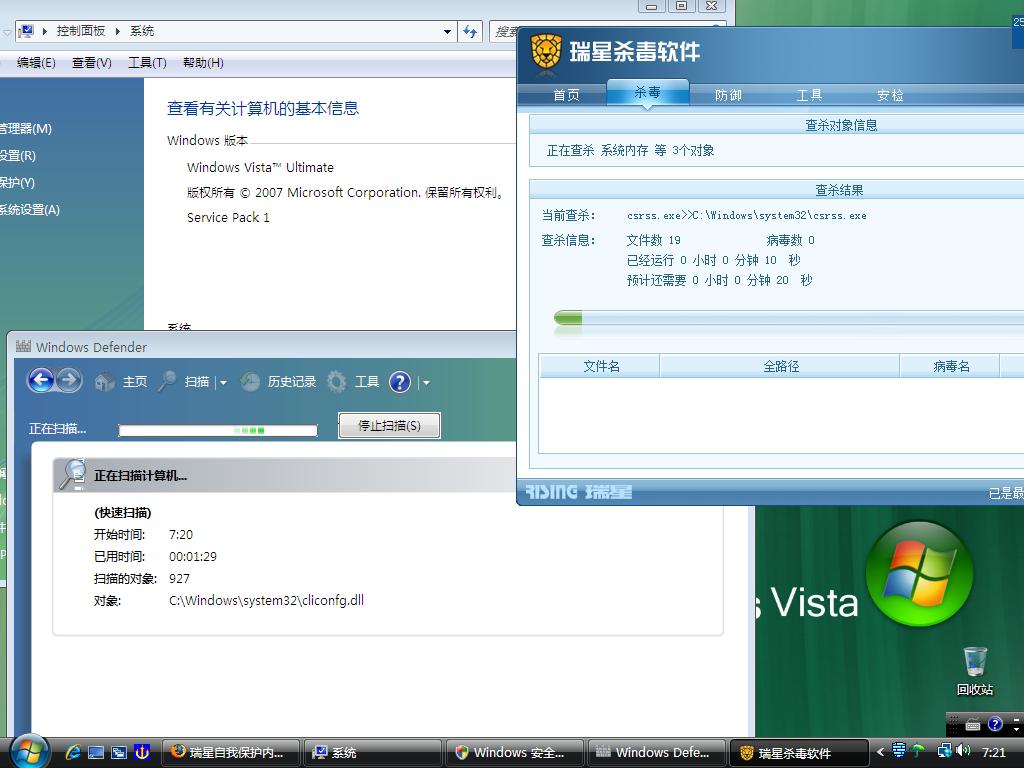Open the 工具 tab in Rising
Screen dimensions: 1024x768
coord(809,95)
